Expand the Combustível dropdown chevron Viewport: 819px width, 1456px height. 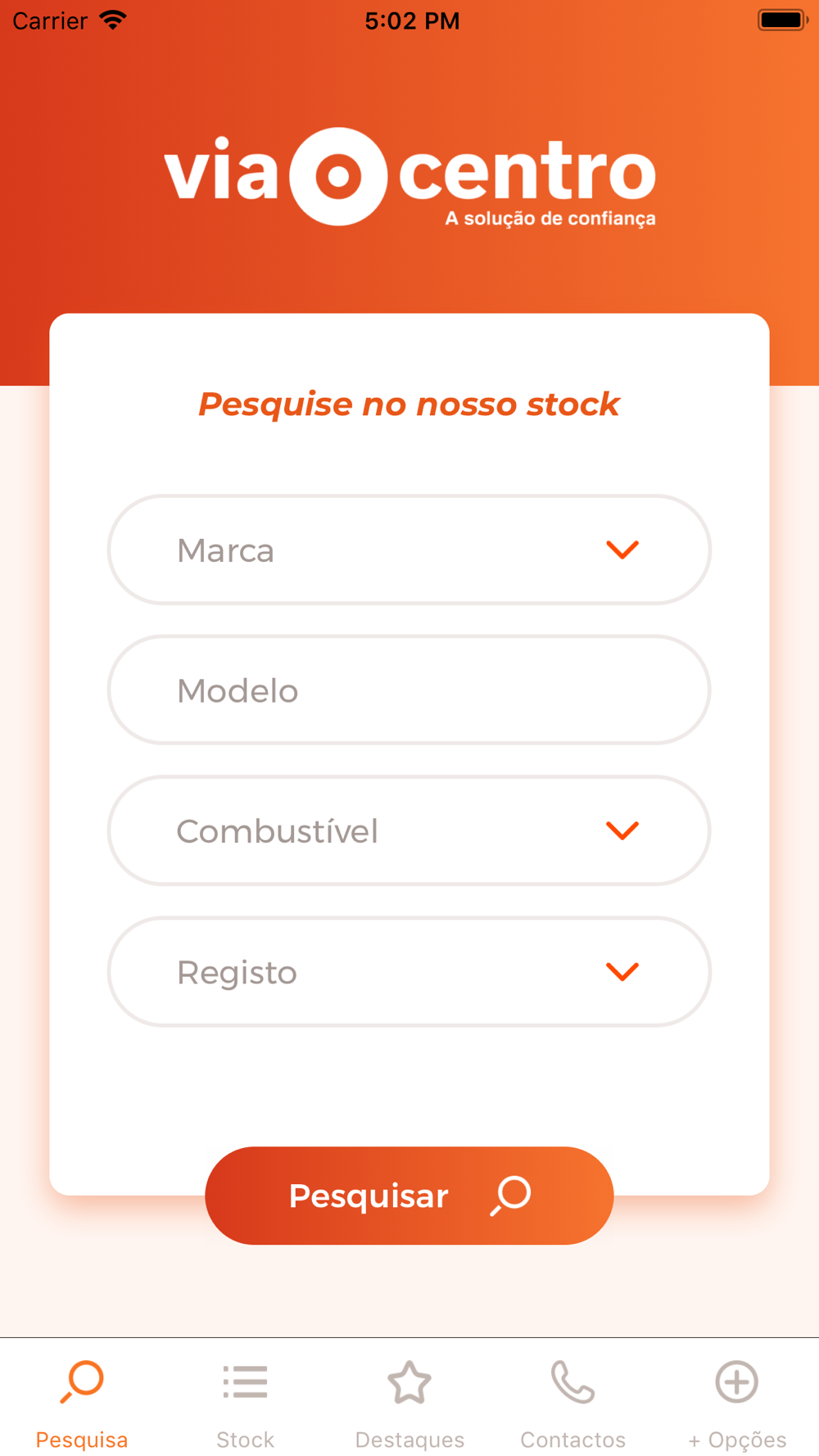[x=622, y=830]
